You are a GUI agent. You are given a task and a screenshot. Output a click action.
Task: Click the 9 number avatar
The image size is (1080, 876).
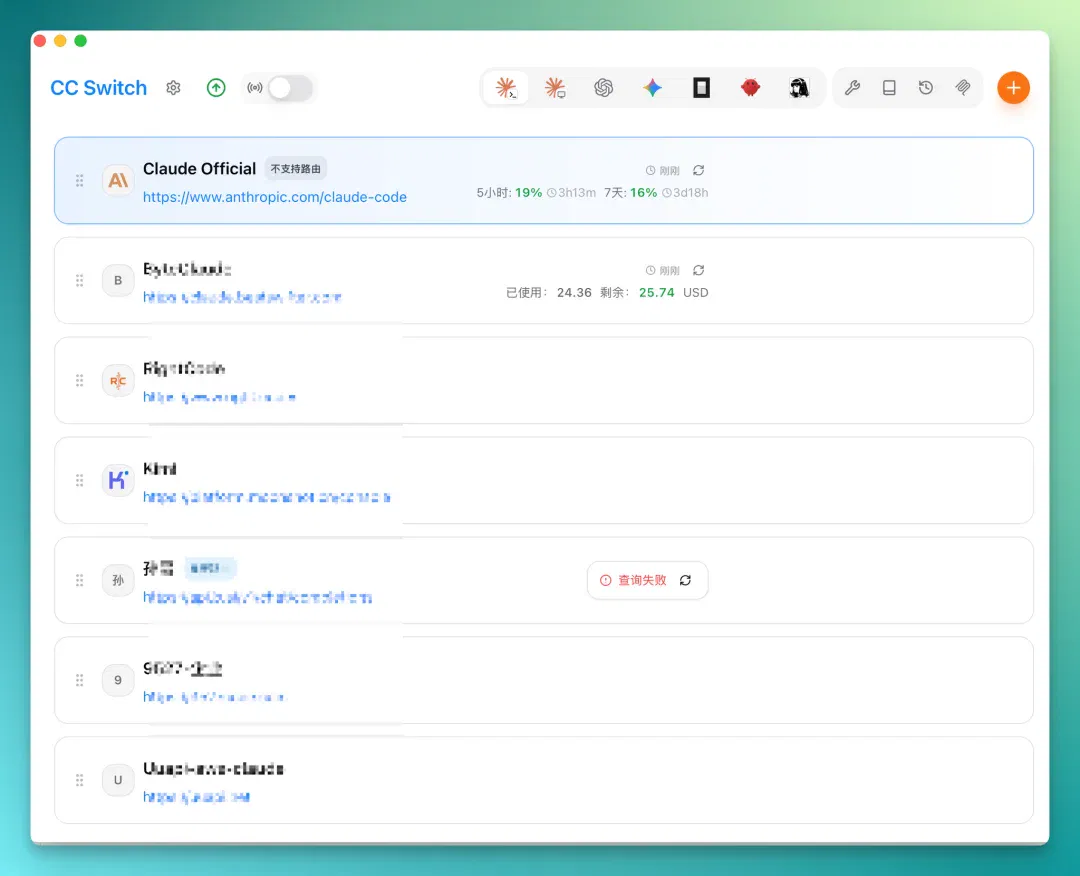pyautogui.click(x=118, y=680)
